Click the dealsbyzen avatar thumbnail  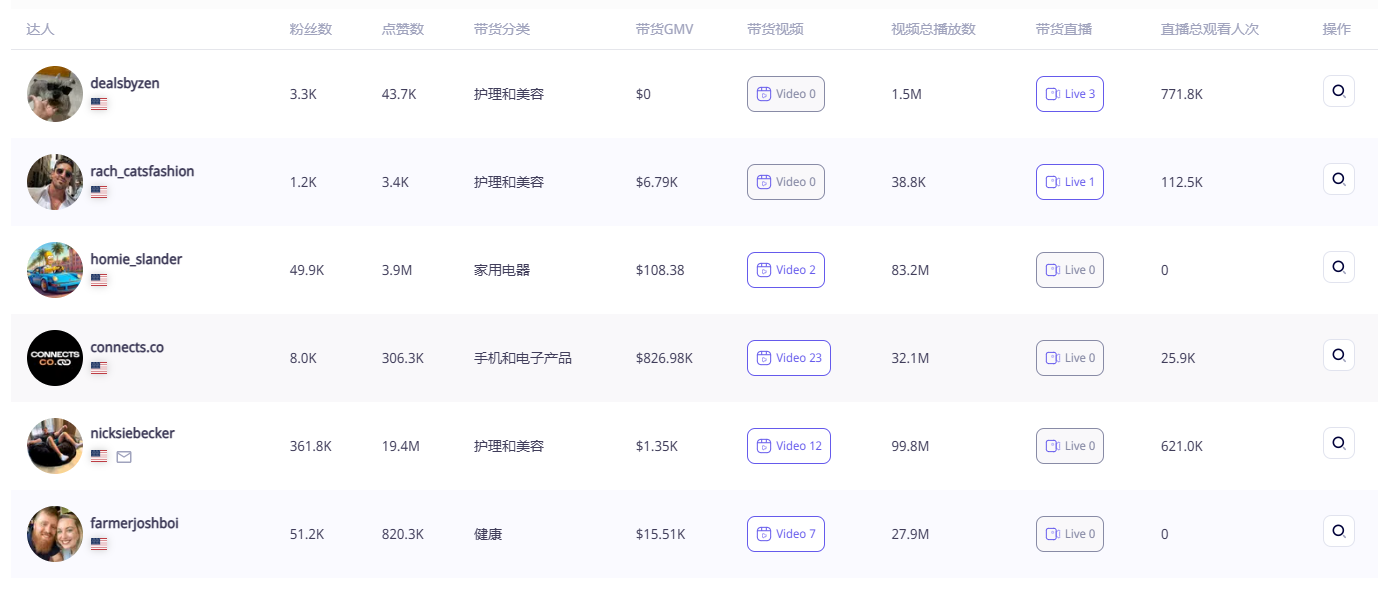pos(55,94)
